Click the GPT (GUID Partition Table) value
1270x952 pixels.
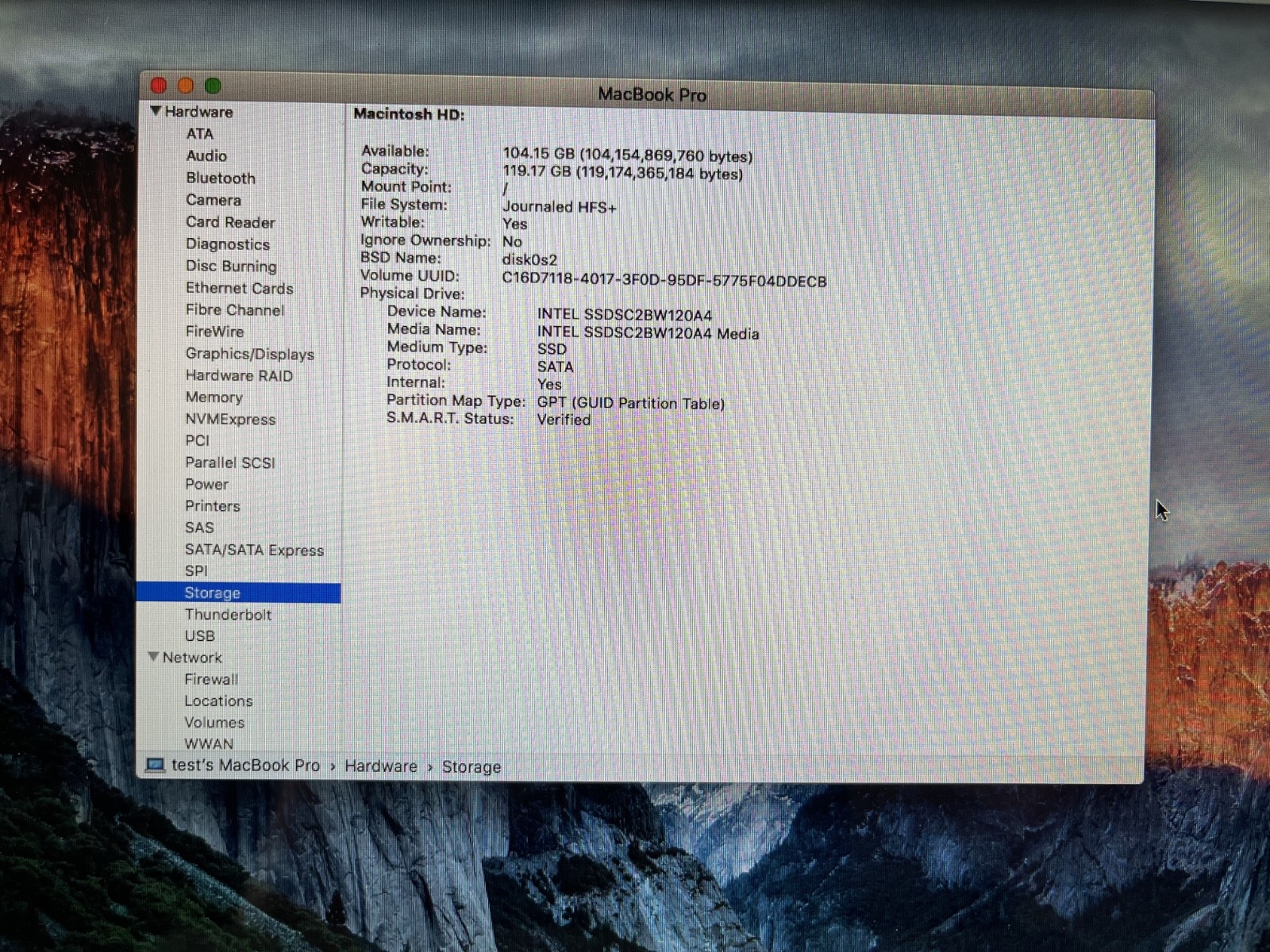[x=631, y=403]
